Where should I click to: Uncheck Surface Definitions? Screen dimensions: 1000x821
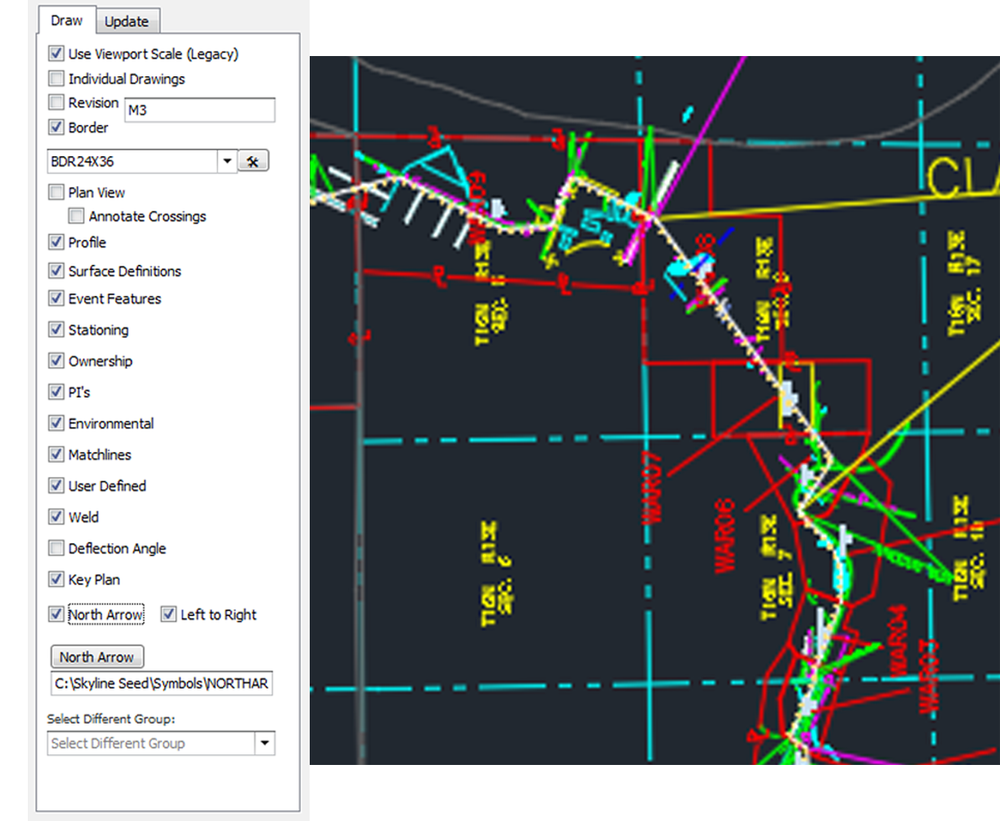point(56,270)
